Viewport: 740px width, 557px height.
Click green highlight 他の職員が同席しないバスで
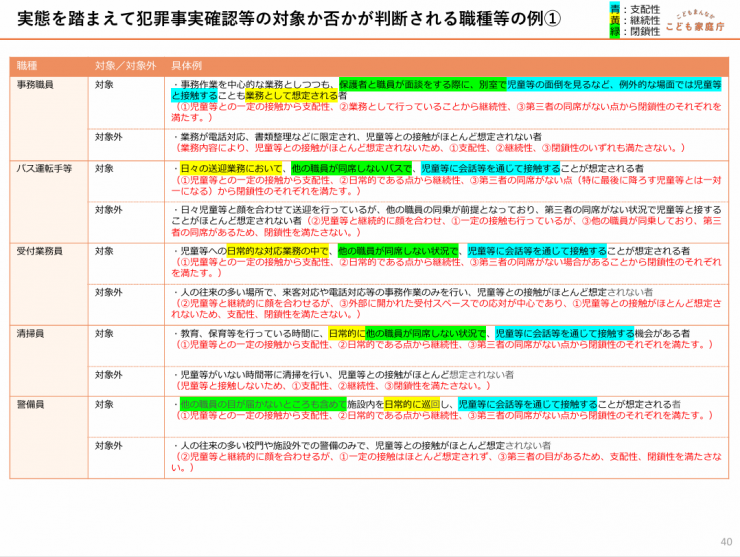[352, 169]
